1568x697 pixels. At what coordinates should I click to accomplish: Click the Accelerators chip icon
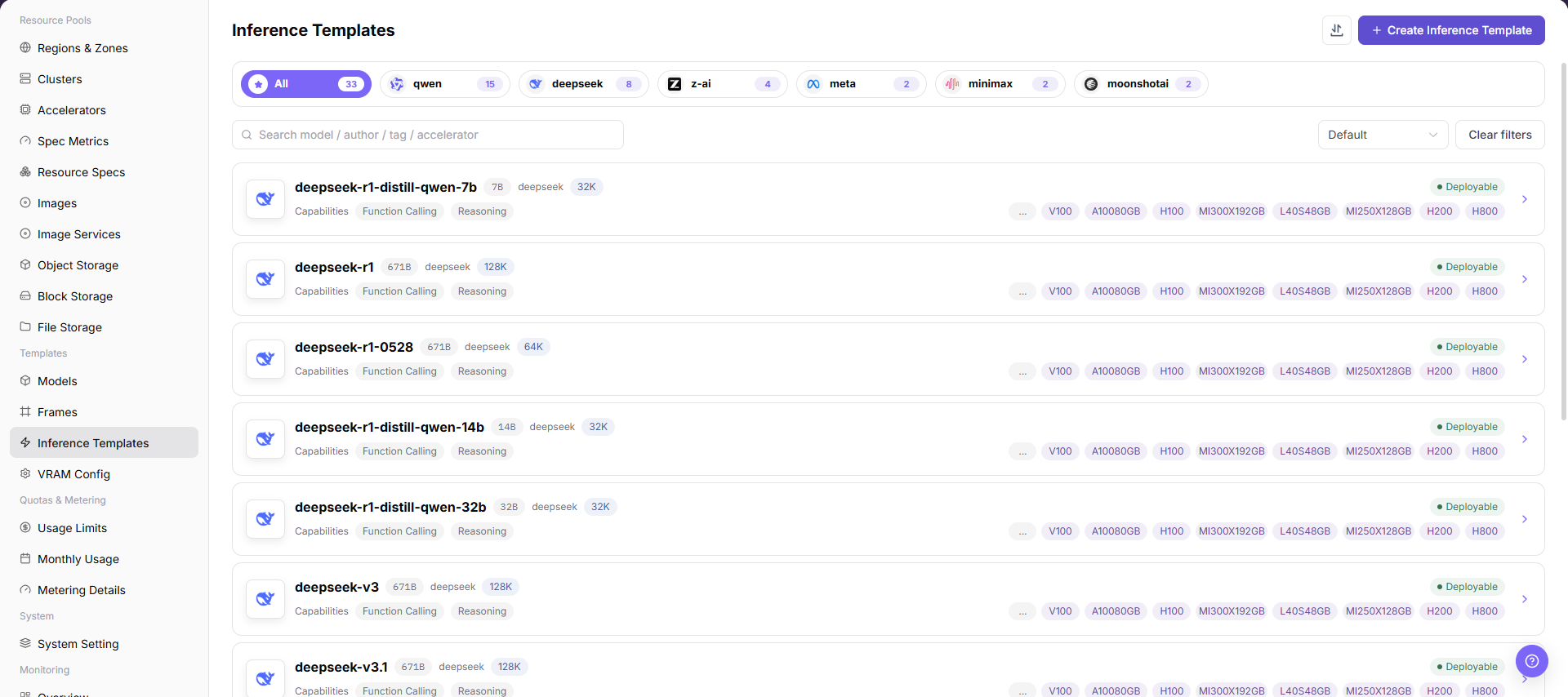(x=25, y=110)
